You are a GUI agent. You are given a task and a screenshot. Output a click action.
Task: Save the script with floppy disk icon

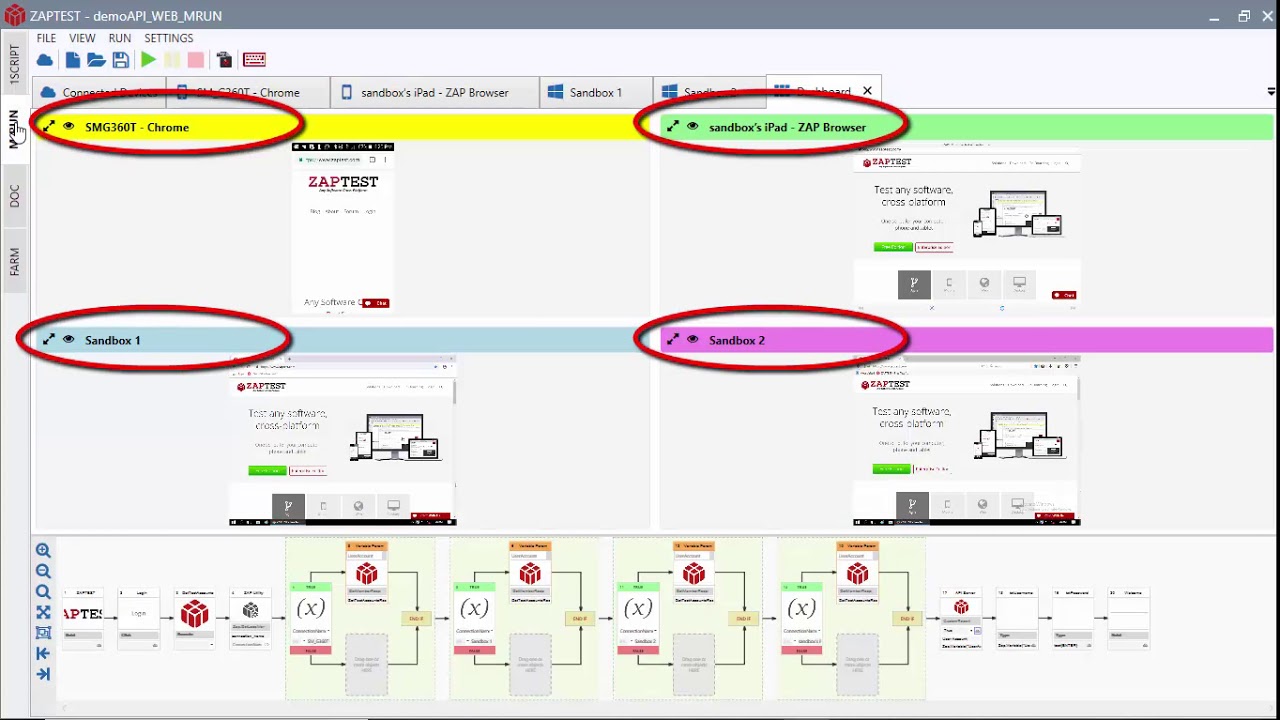pos(121,60)
